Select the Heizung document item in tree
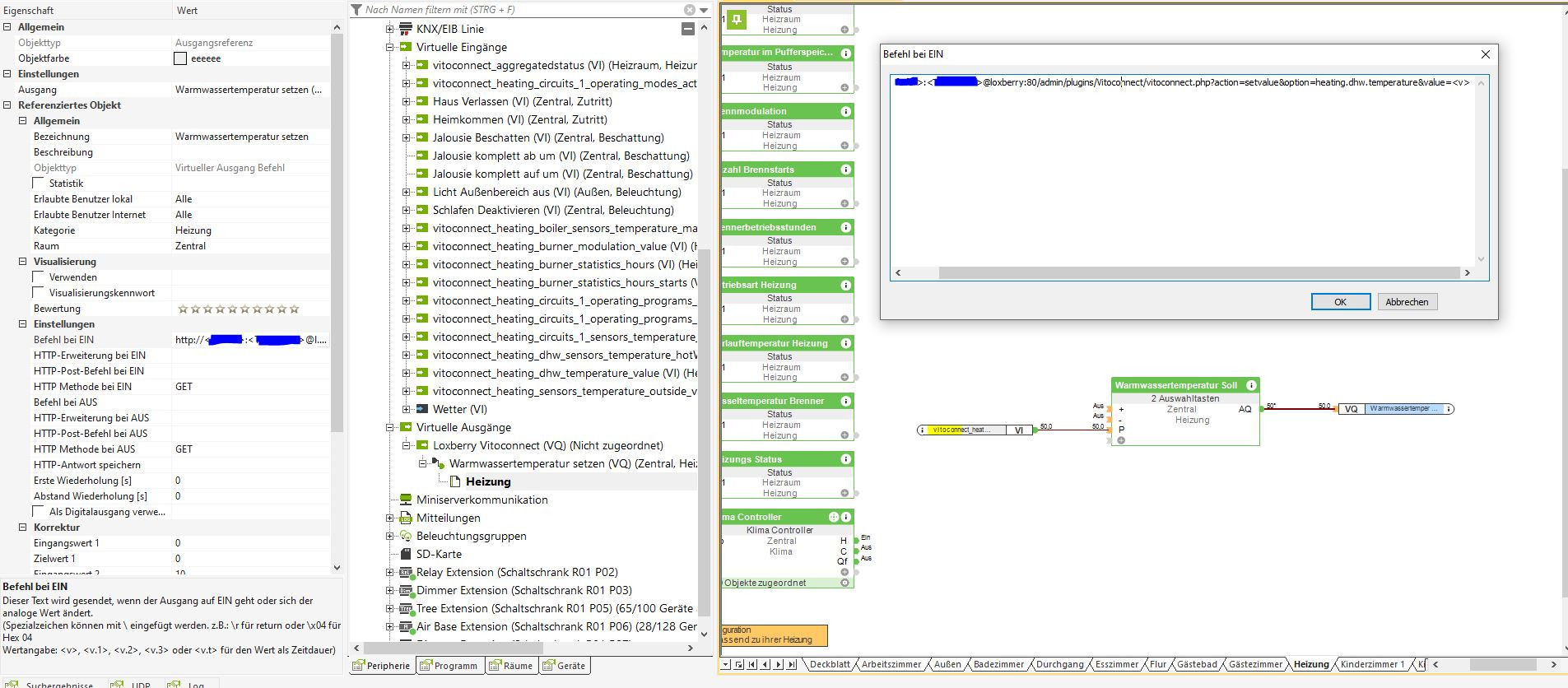 pyautogui.click(x=455, y=481)
